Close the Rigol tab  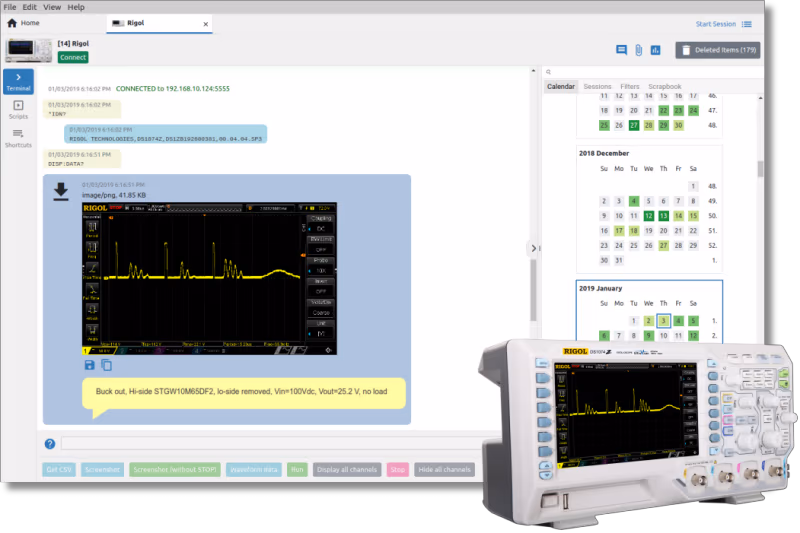point(206,24)
